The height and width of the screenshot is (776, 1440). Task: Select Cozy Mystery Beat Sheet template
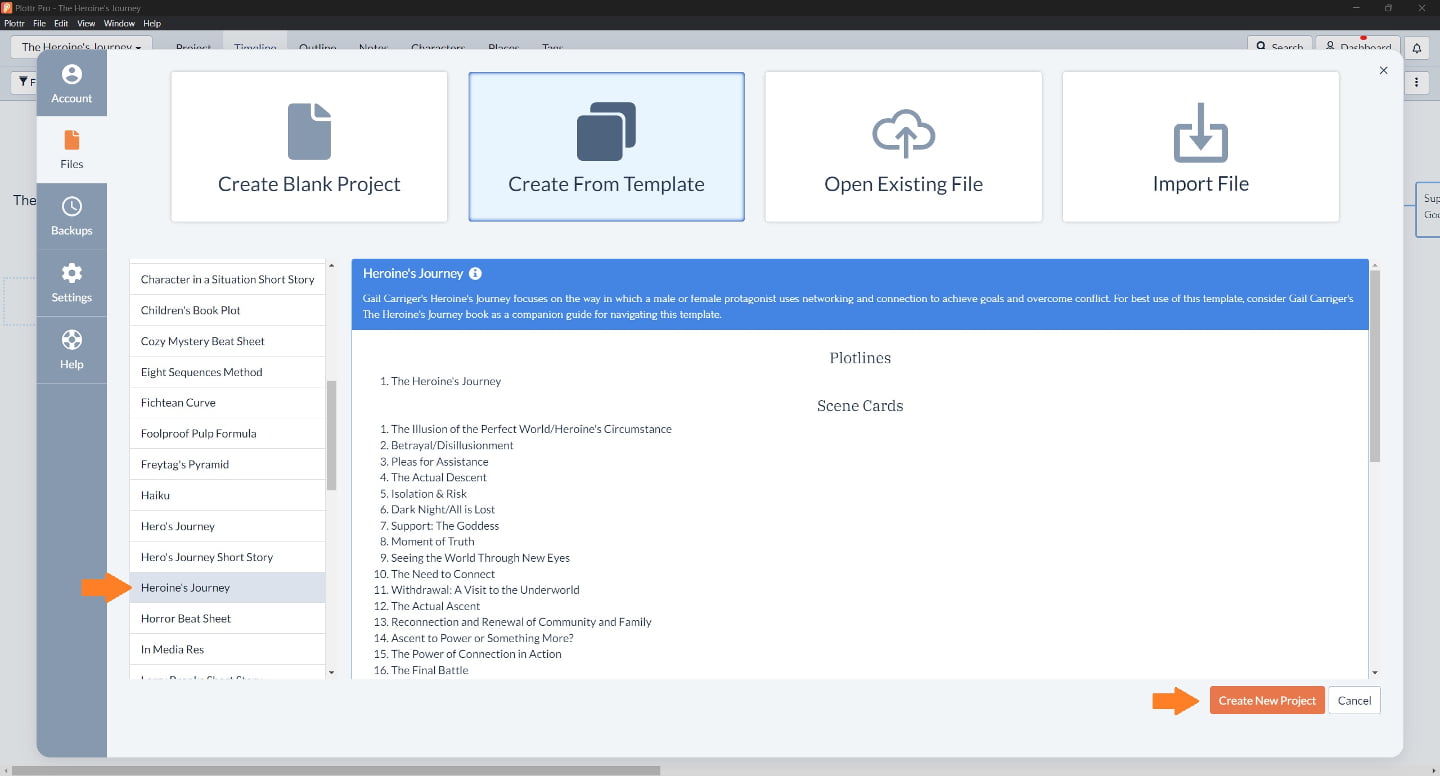(x=228, y=341)
